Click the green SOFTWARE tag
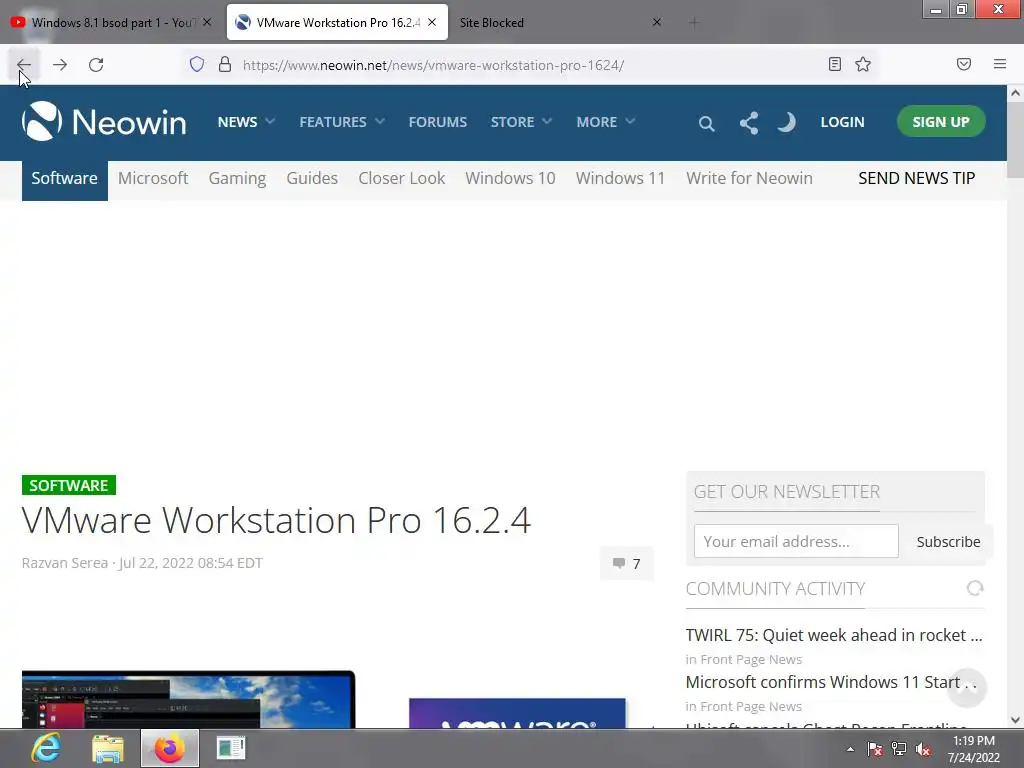The image size is (1024, 768). (x=69, y=485)
